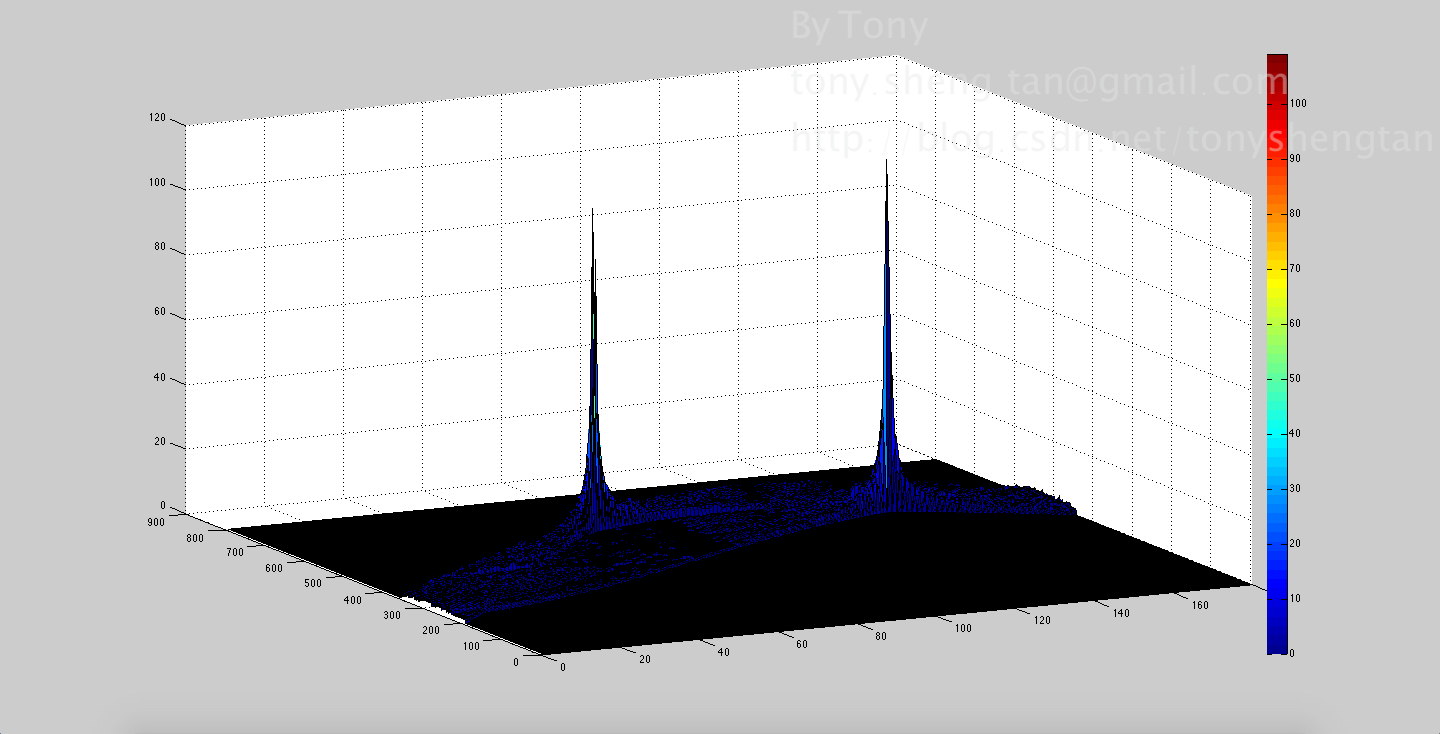The image size is (1440, 734).
Task: Click the white patch on the surface edge
Action: (432, 608)
